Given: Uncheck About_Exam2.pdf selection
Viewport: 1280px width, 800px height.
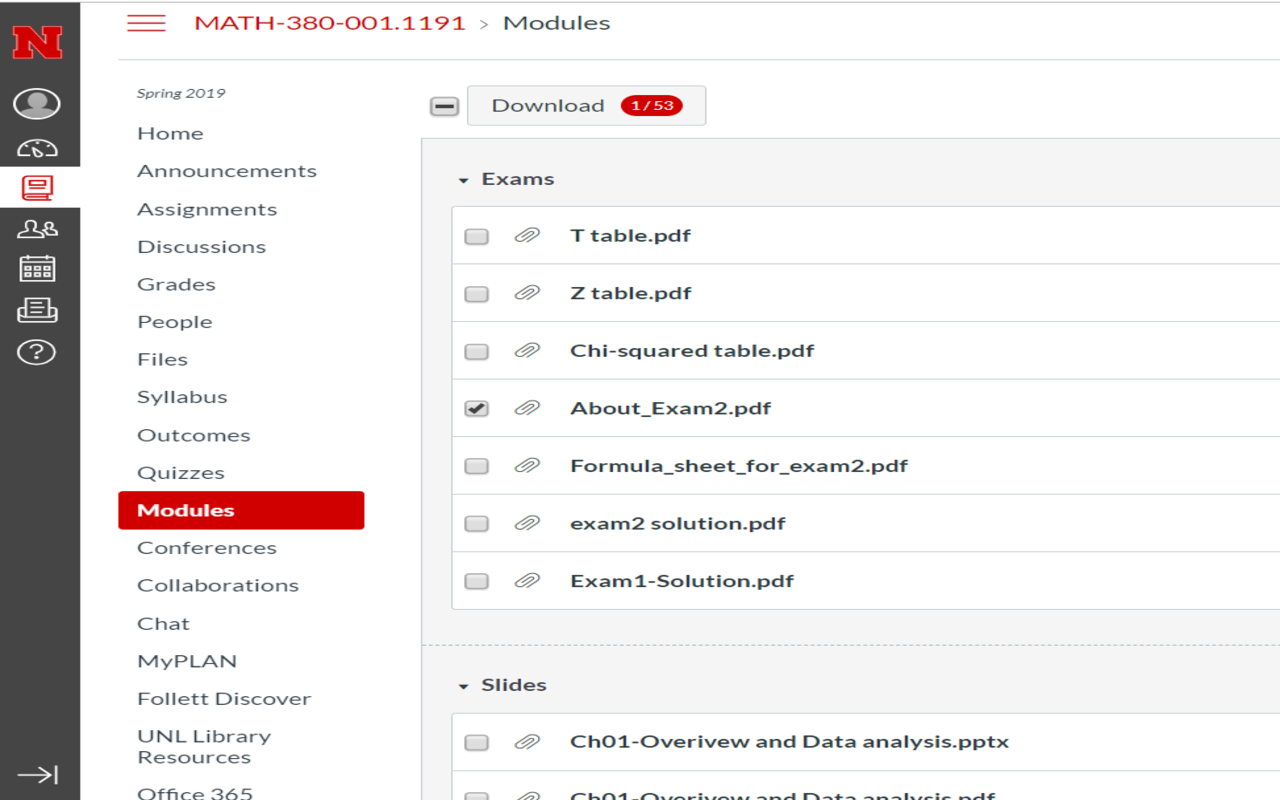Looking at the screenshot, I should click(476, 408).
